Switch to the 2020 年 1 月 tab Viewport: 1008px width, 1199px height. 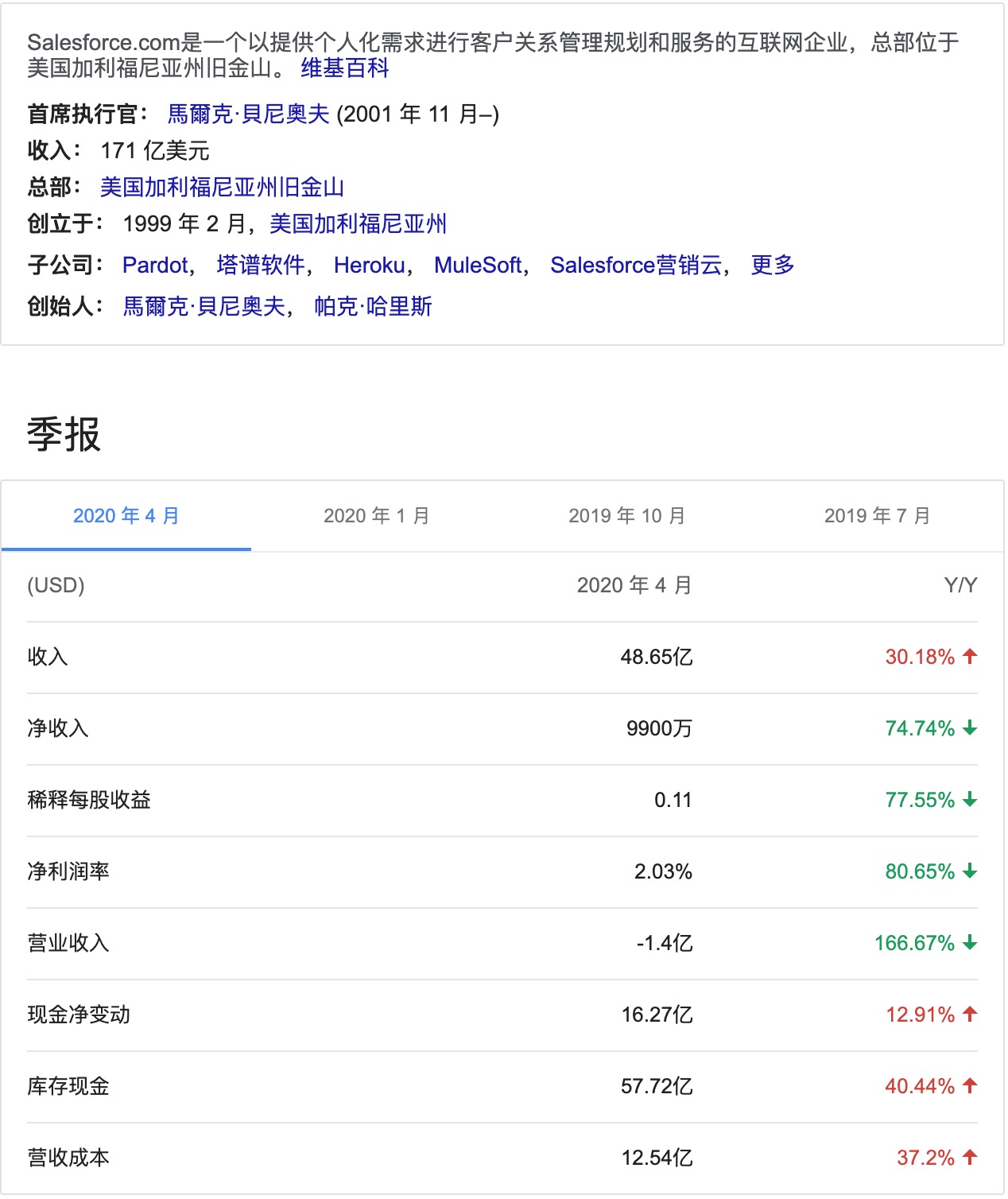click(377, 516)
